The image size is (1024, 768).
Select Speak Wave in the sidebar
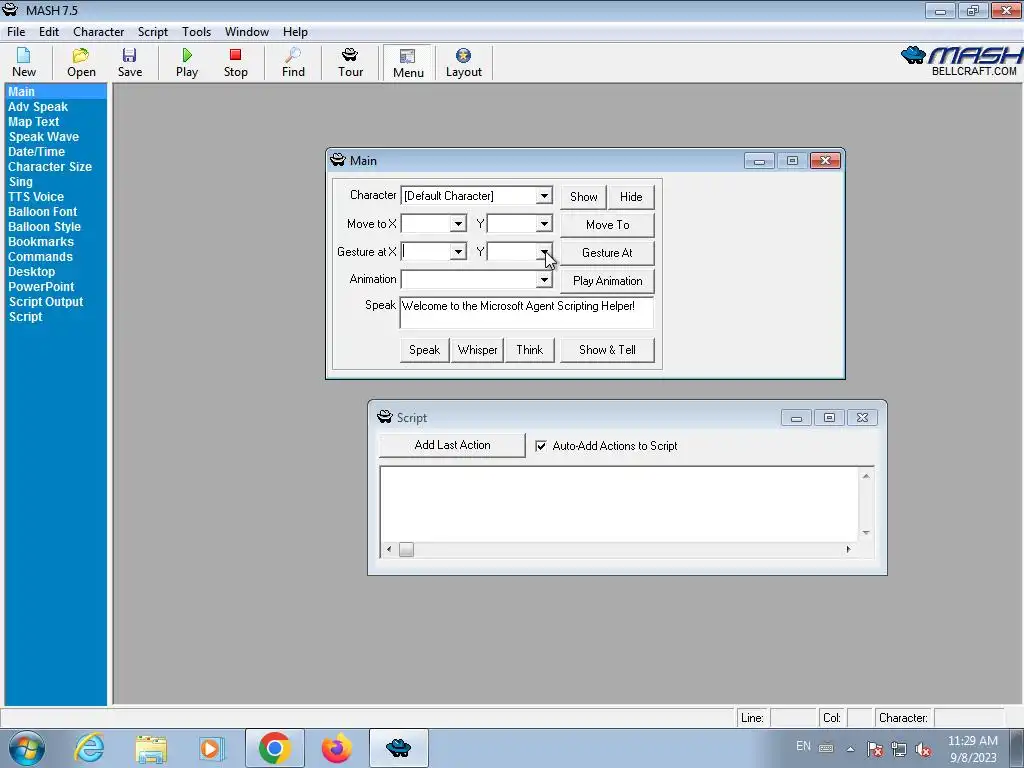44,136
